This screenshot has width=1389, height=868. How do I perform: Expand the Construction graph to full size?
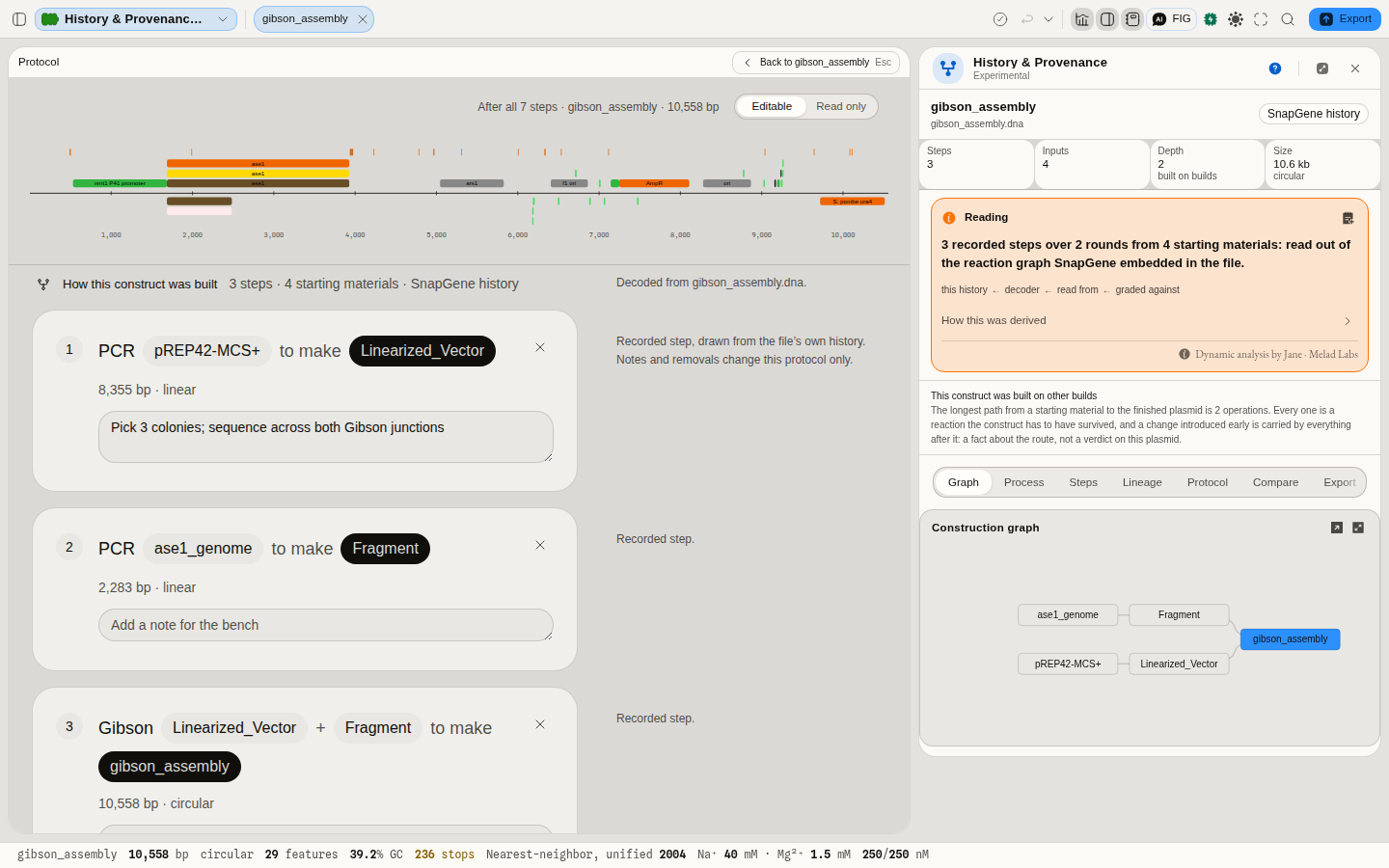click(x=1358, y=528)
